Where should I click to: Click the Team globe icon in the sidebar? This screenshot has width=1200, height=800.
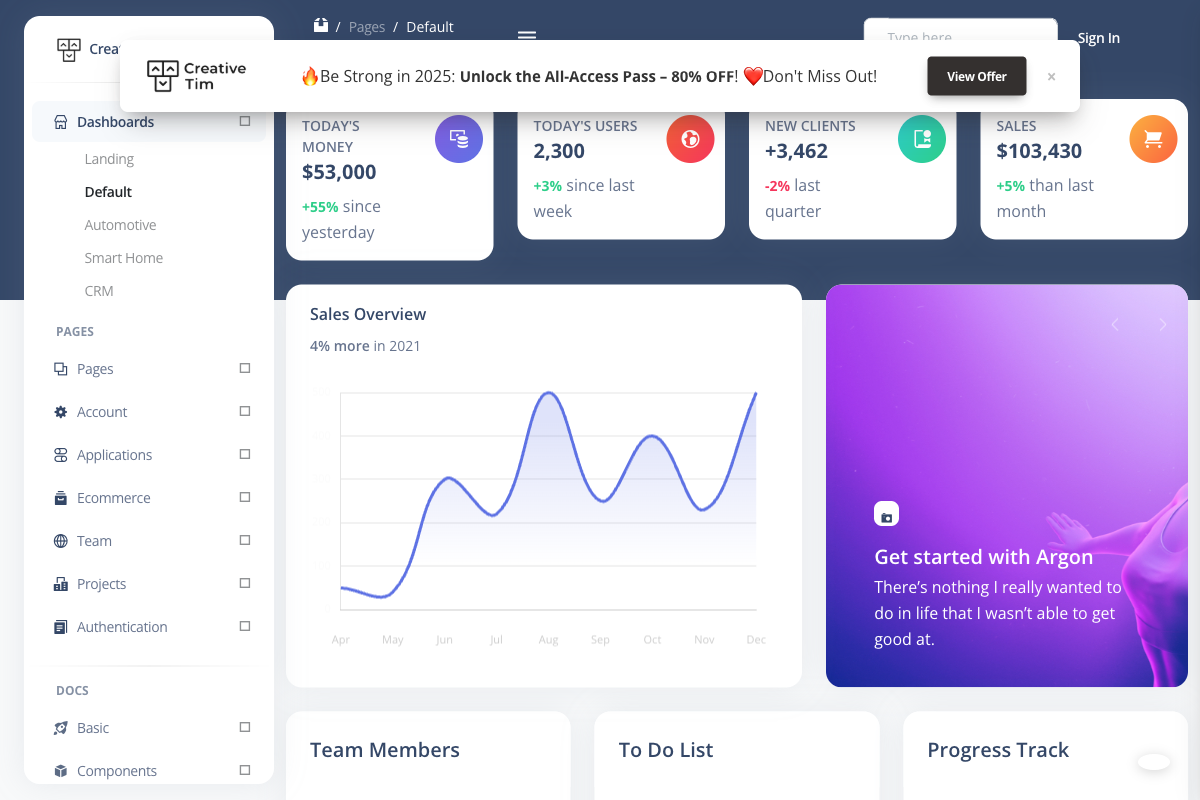59,540
